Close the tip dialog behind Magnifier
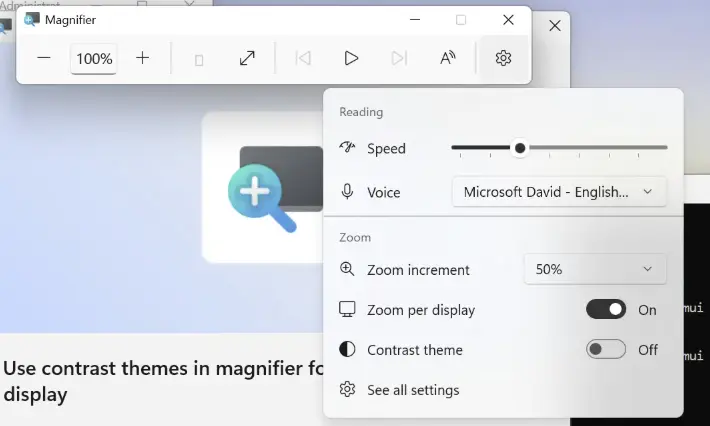Viewport: 710px width, 426px height. 555,26
